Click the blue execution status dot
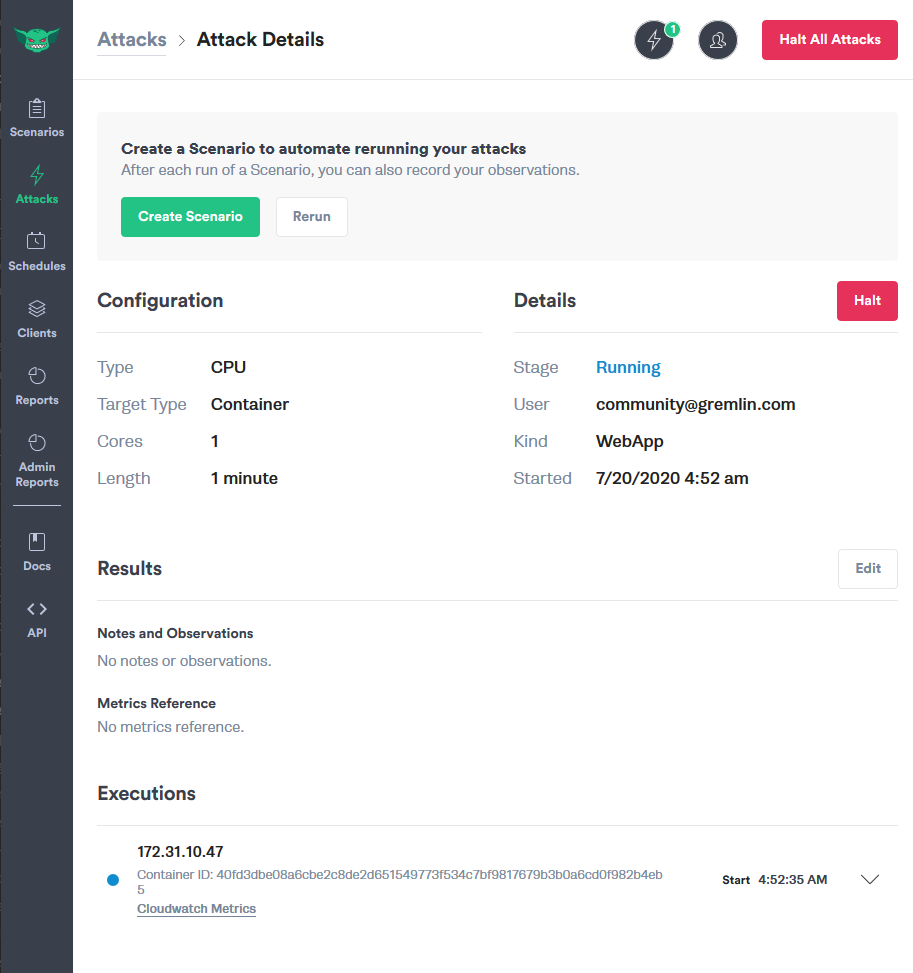The height and width of the screenshot is (973, 913). tap(113, 880)
